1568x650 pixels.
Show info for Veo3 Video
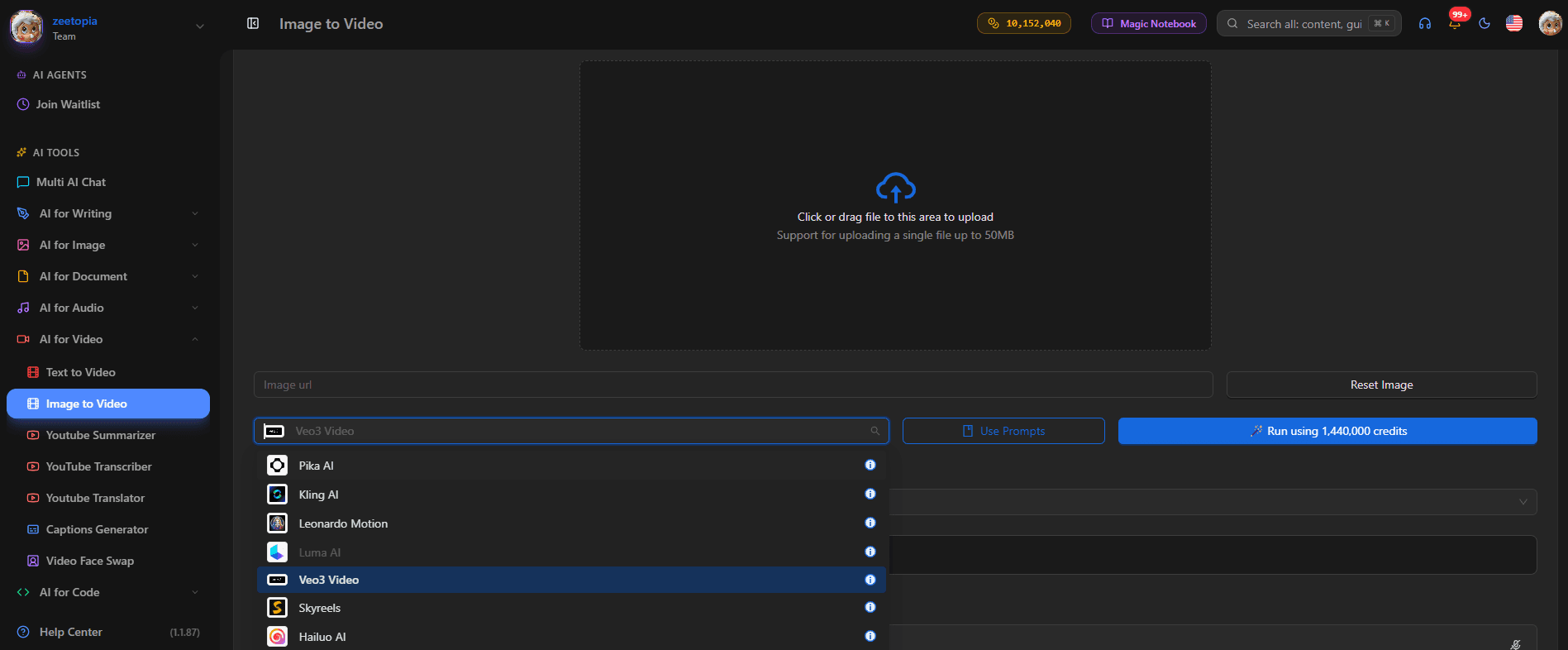click(x=870, y=580)
